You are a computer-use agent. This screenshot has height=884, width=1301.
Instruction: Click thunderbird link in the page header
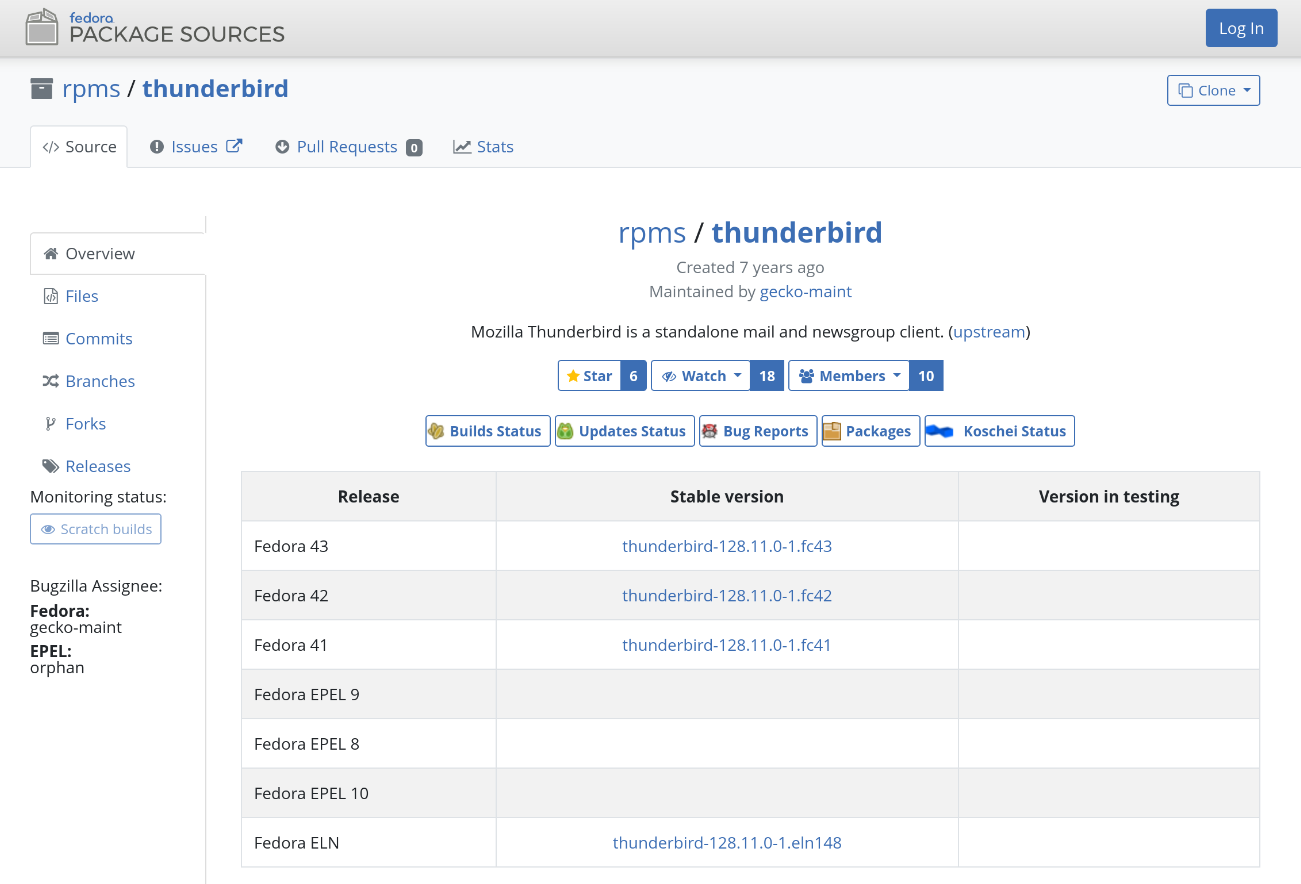tap(215, 88)
